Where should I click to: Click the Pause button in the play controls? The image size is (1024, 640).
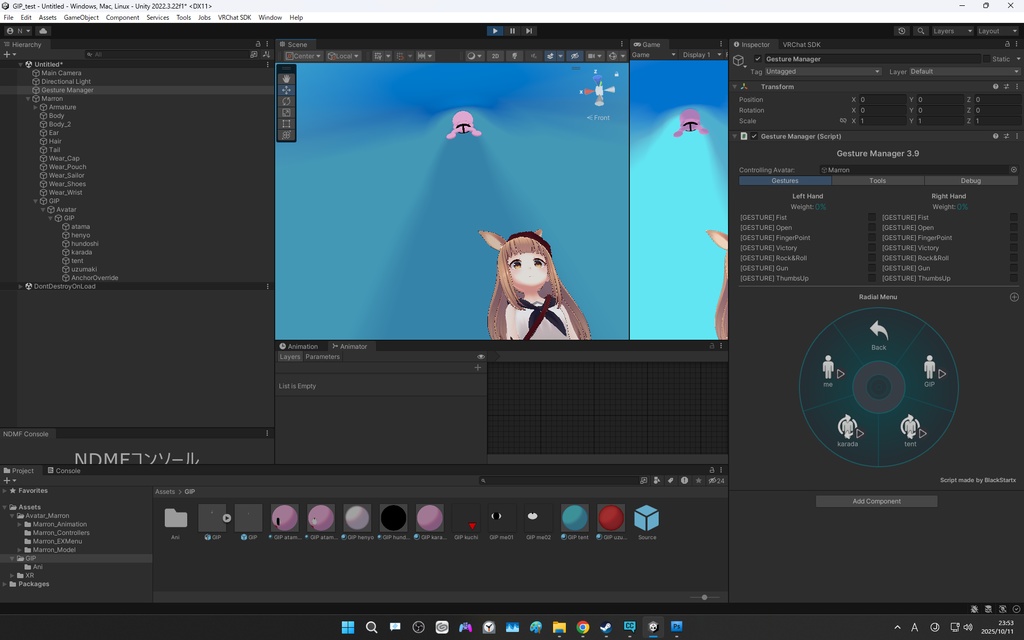[x=512, y=31]
